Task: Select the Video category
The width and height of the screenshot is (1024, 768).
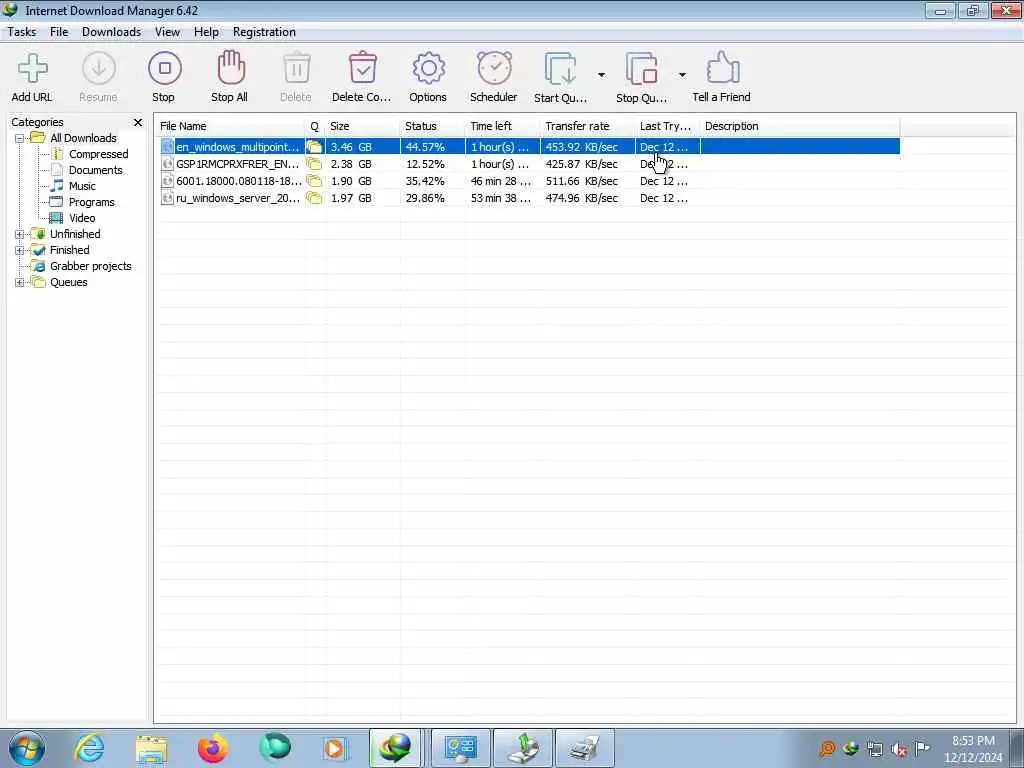Action: (82, 218)
